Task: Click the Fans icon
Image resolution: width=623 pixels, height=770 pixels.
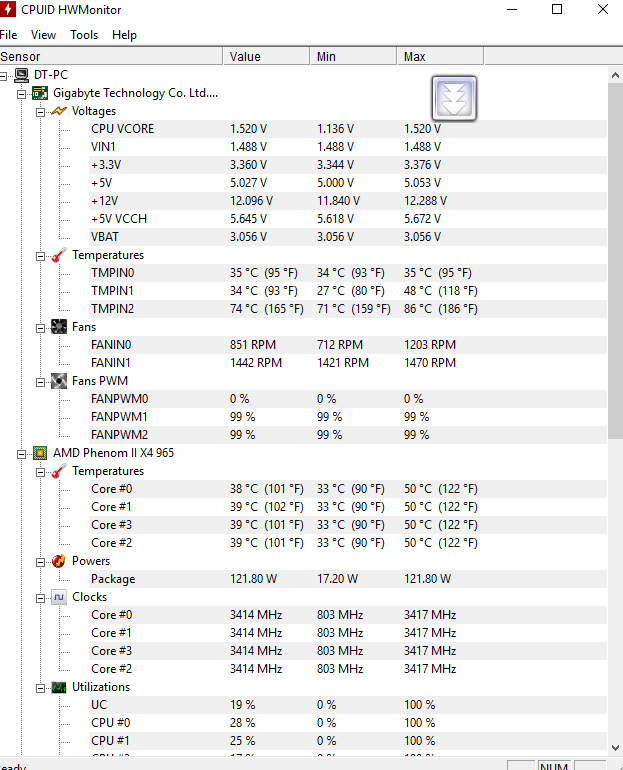Action: pyautogui.click(x=59, y=327)
